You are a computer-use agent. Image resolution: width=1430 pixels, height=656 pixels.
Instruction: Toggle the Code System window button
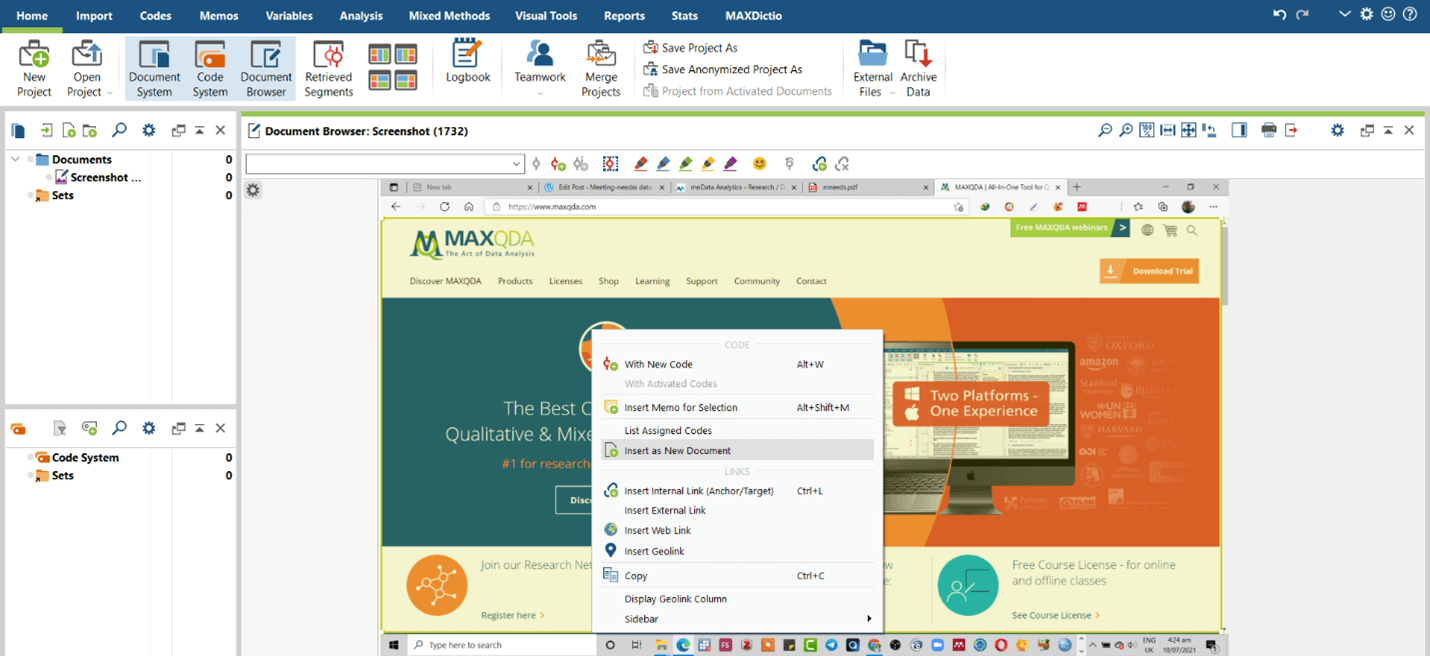(x=210, y=68)
